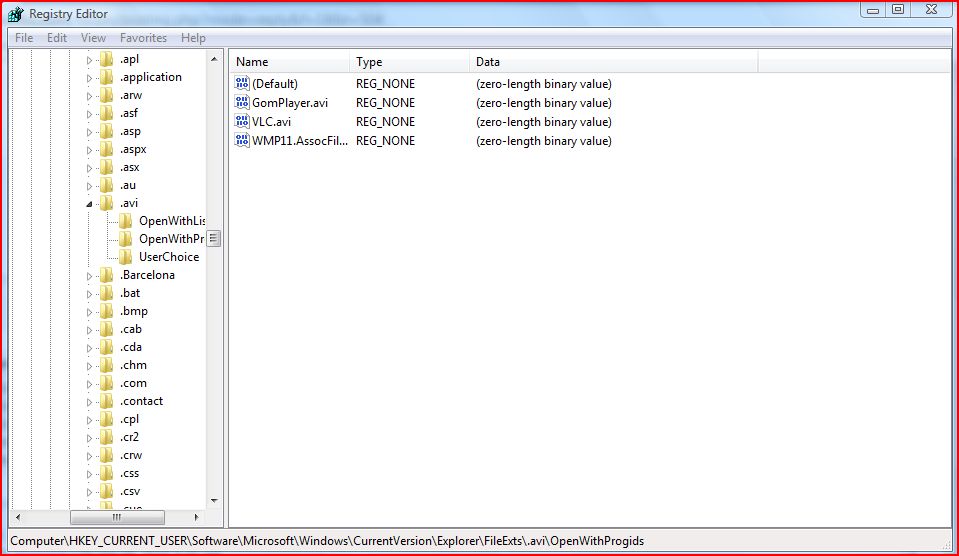This screenshot has width=959, height=556.
Task: Click the OpenWithList folder icon
Action: 125,221
